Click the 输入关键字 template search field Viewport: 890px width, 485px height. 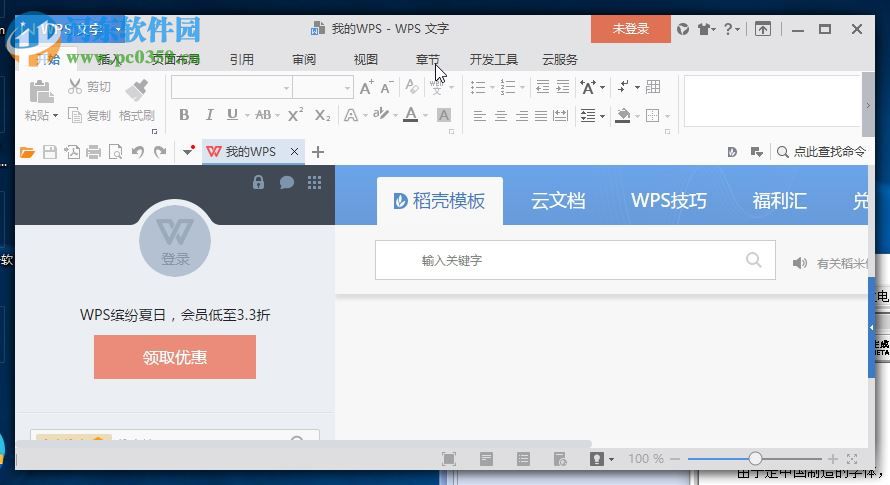click(x=575, y=260)
